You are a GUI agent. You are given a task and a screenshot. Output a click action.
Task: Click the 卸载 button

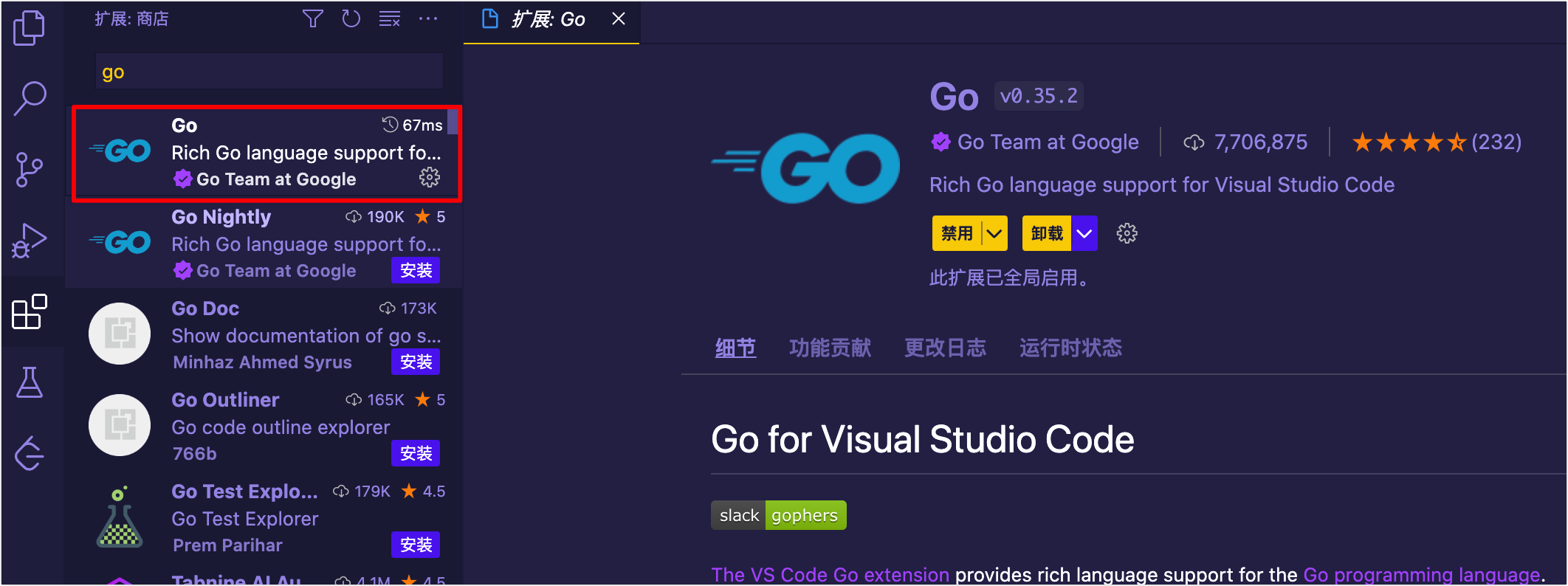1047,233
